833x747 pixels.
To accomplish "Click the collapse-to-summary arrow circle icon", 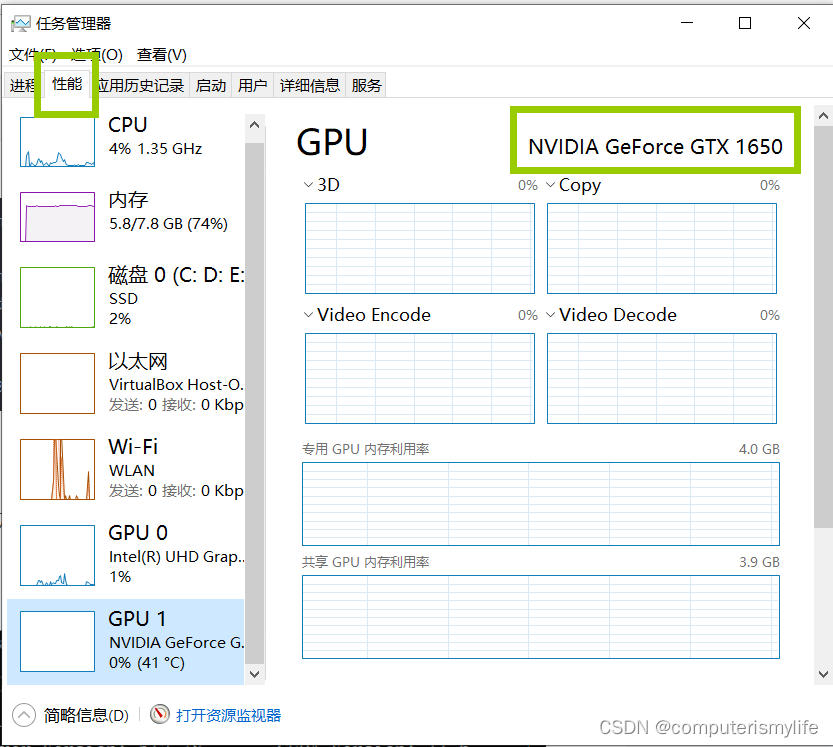I will point(23,715).
